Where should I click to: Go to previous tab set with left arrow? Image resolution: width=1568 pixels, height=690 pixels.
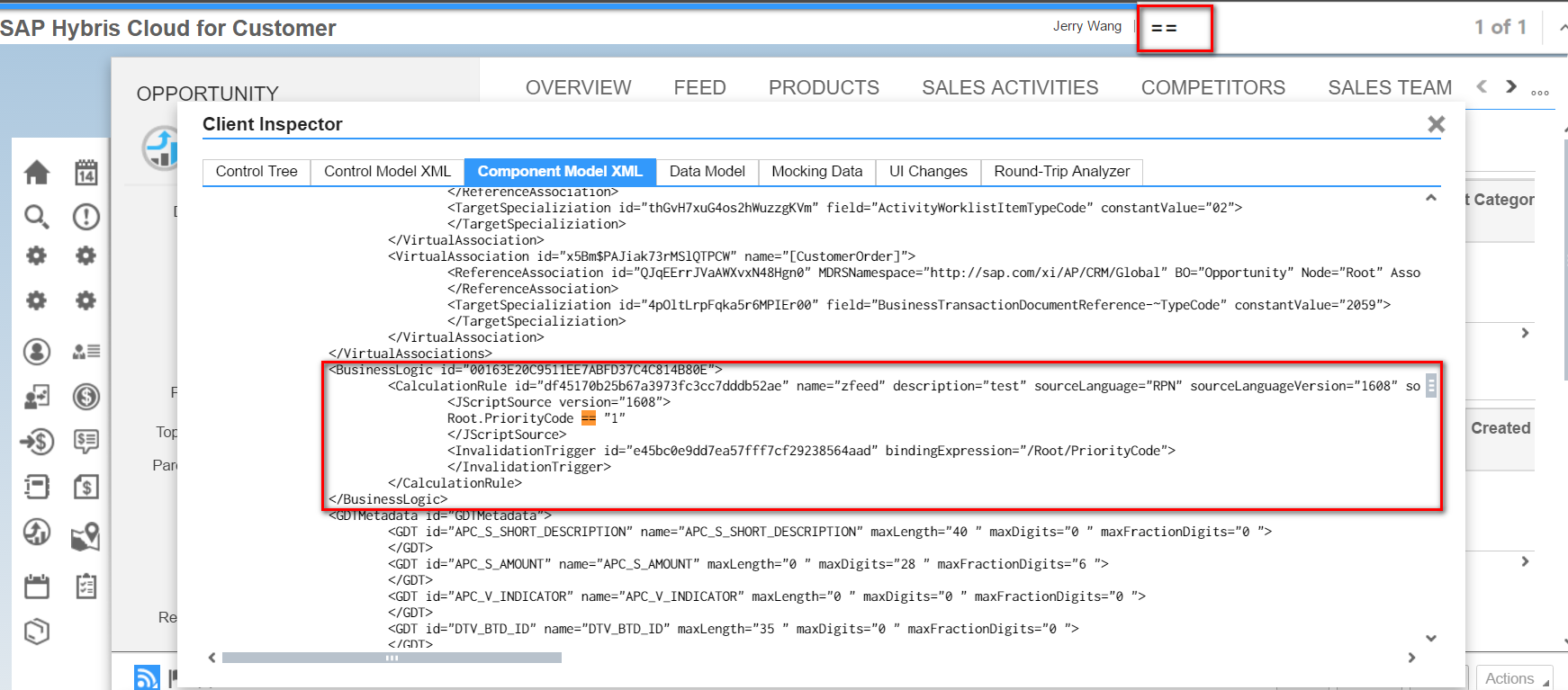click(x=1482, y=86)
